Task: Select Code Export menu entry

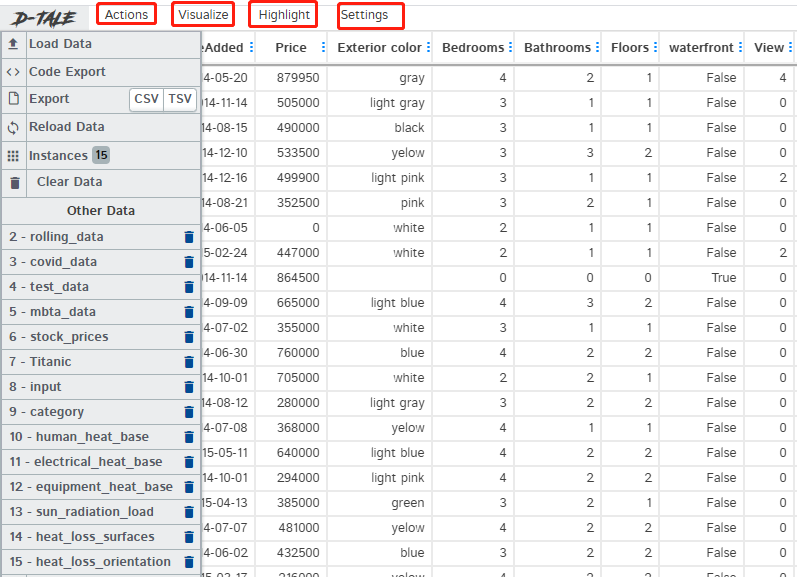Action: pyautogui.click(x=101, y=72)
